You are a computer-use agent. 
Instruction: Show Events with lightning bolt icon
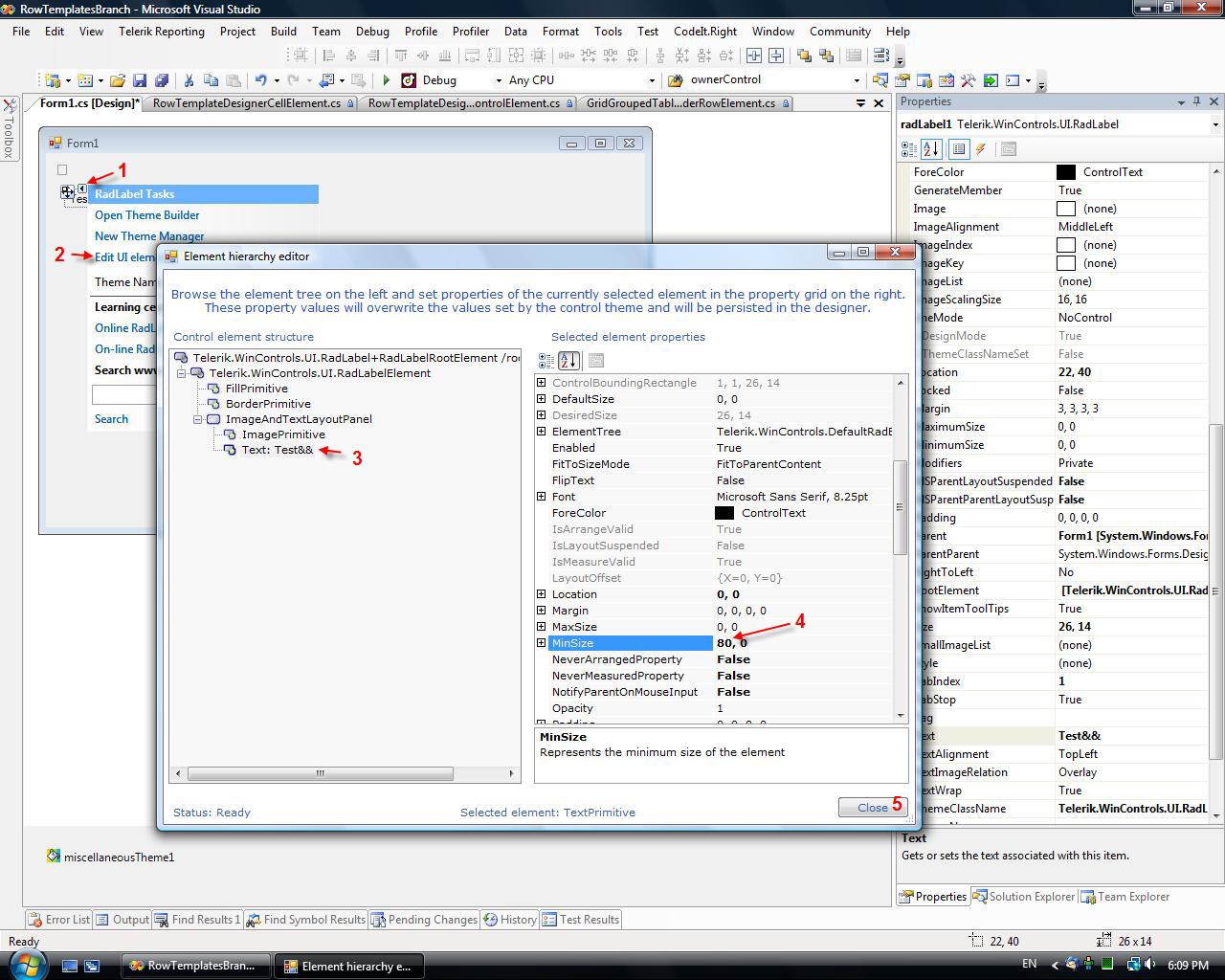click(x=981, y=149)
